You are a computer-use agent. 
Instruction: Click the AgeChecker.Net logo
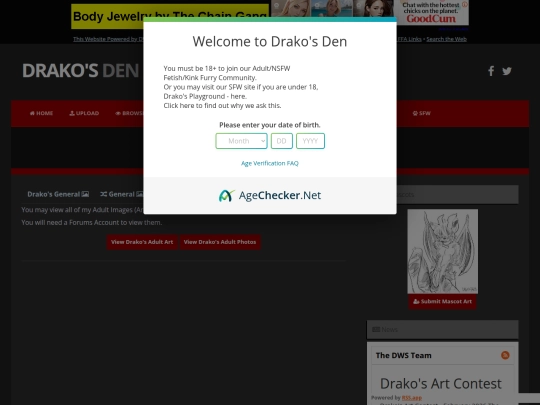tap(270, 195)
